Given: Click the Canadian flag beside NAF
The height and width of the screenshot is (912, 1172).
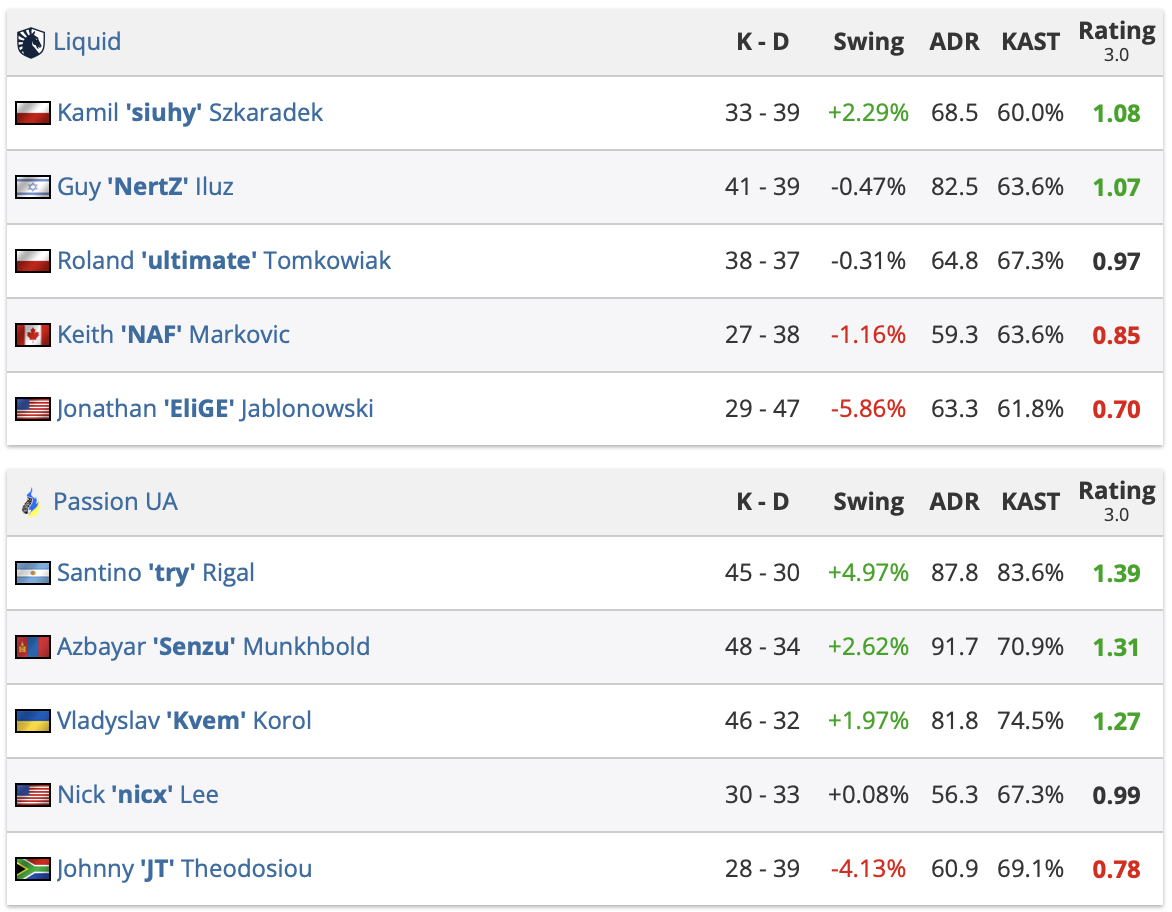Looking at the screenshot, I should pyautogui.click(x=33, y=335).
